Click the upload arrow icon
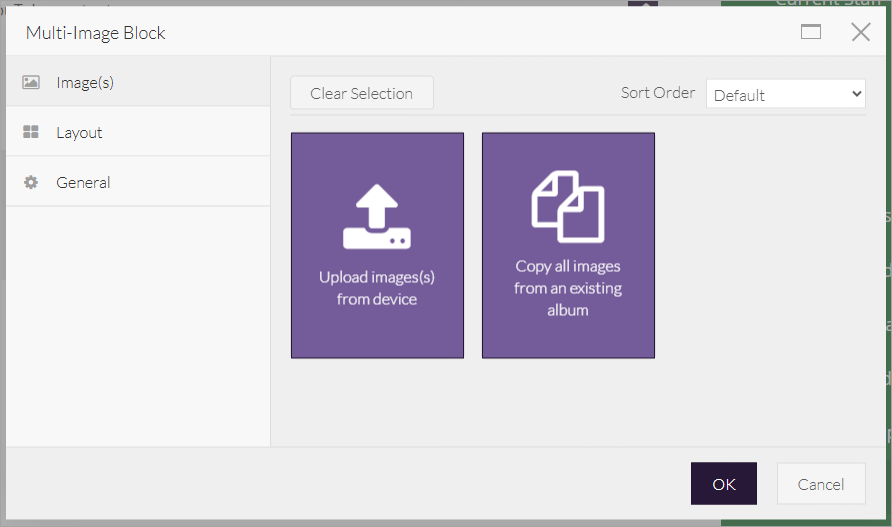892x527 pixels. [x=377, y=216]
